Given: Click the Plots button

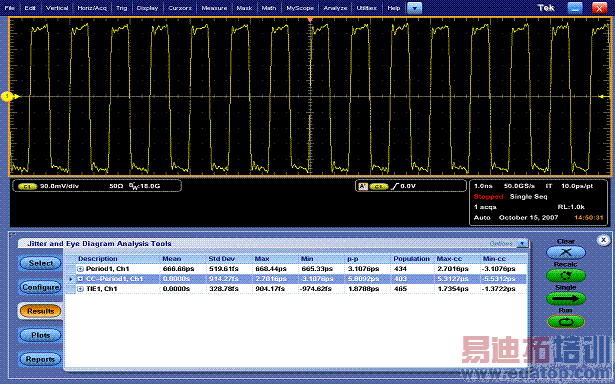Looking at the screenshot, I should click(40, 335).
